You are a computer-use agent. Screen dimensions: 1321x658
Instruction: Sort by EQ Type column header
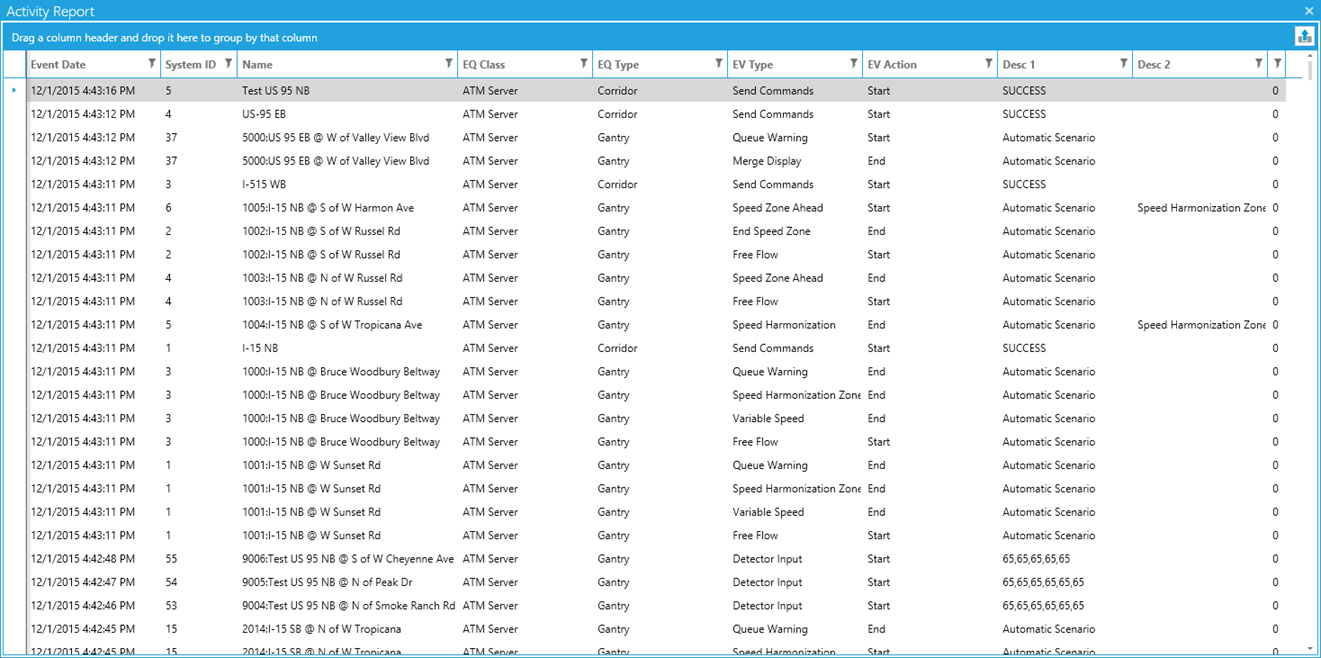(x=618, y=64)
